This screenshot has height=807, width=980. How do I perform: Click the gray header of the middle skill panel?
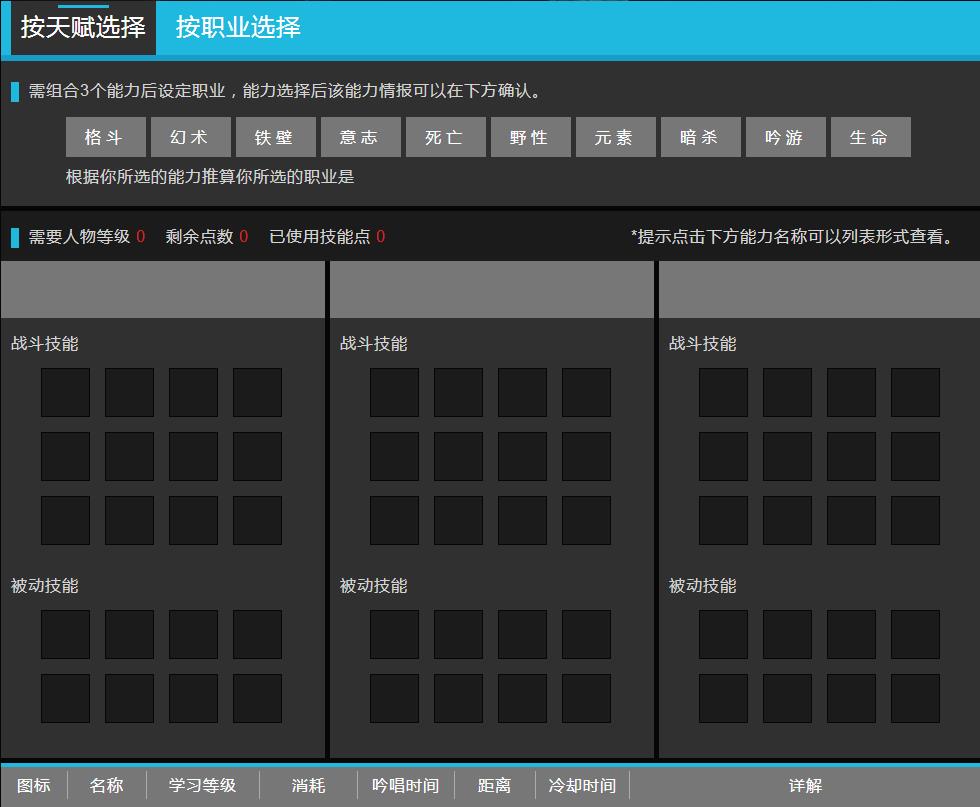tap(491, 290)
